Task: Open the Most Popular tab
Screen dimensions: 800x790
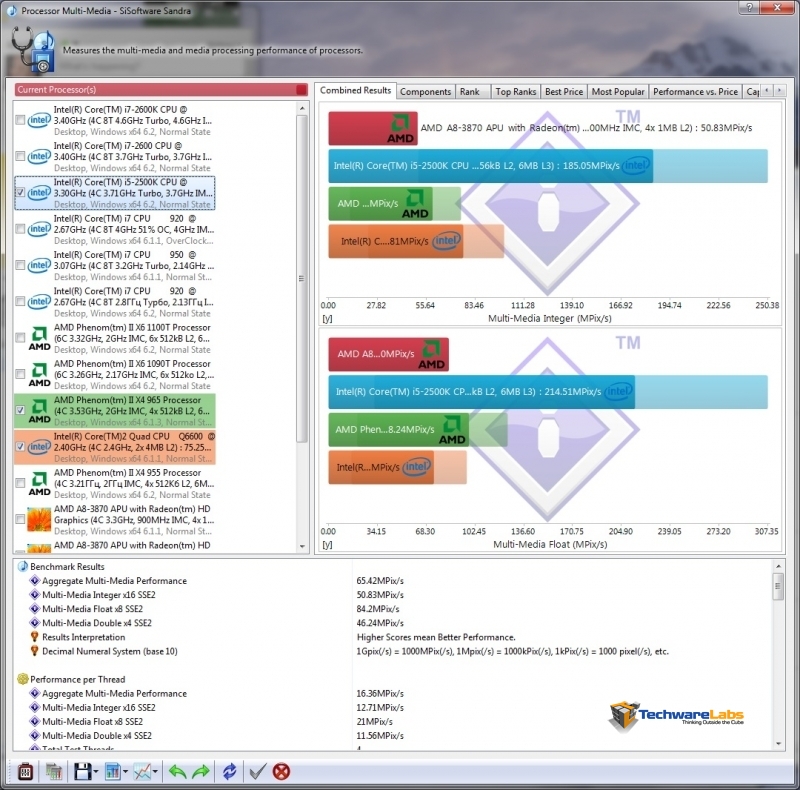Action: click(618, 91)
